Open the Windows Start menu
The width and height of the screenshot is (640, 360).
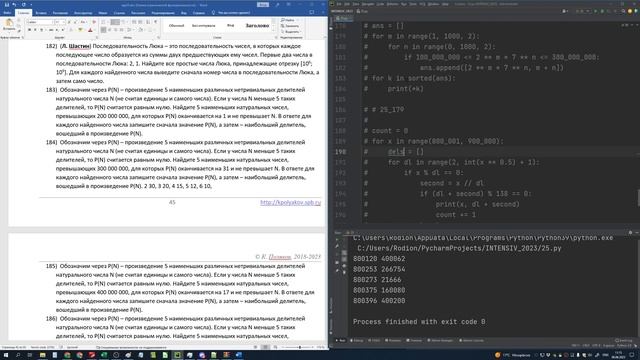tap(6, 355)
